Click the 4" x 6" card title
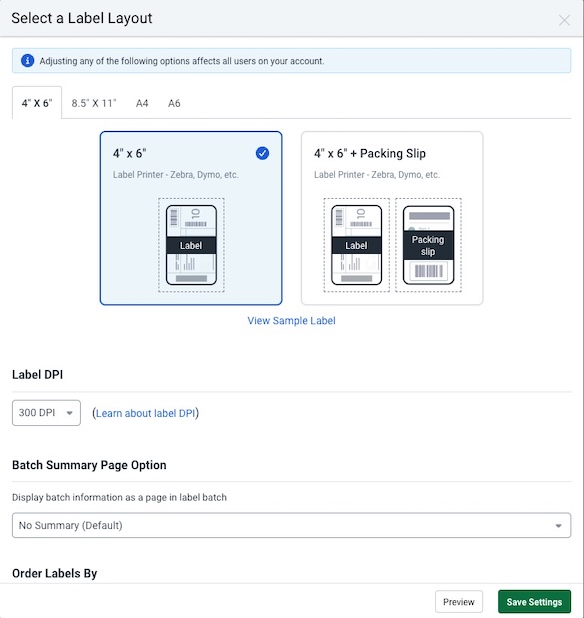Viewport: 584px width, 618px height. pyautogui.click(x=130, y=153)
